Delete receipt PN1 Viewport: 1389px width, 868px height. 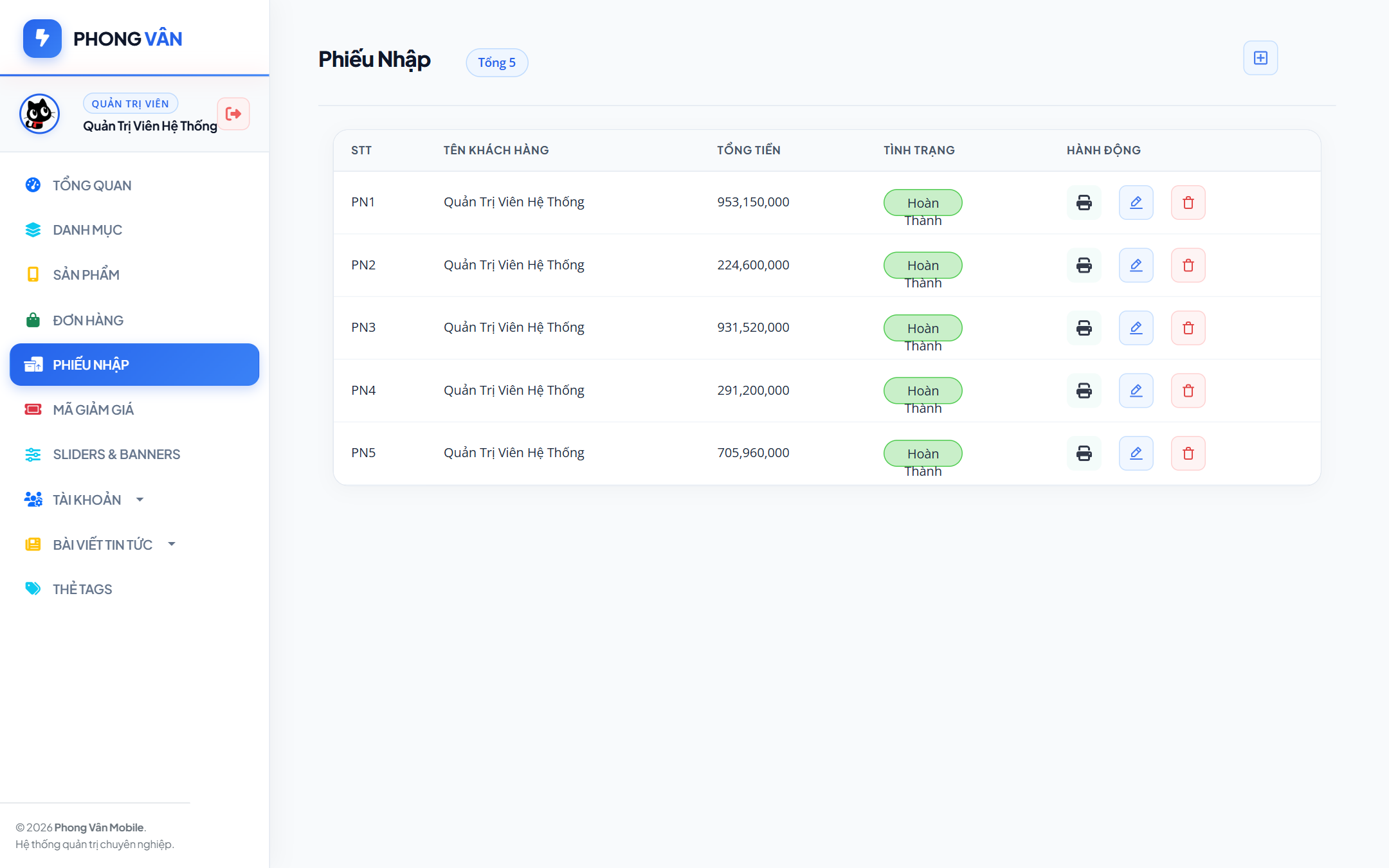1188,203
